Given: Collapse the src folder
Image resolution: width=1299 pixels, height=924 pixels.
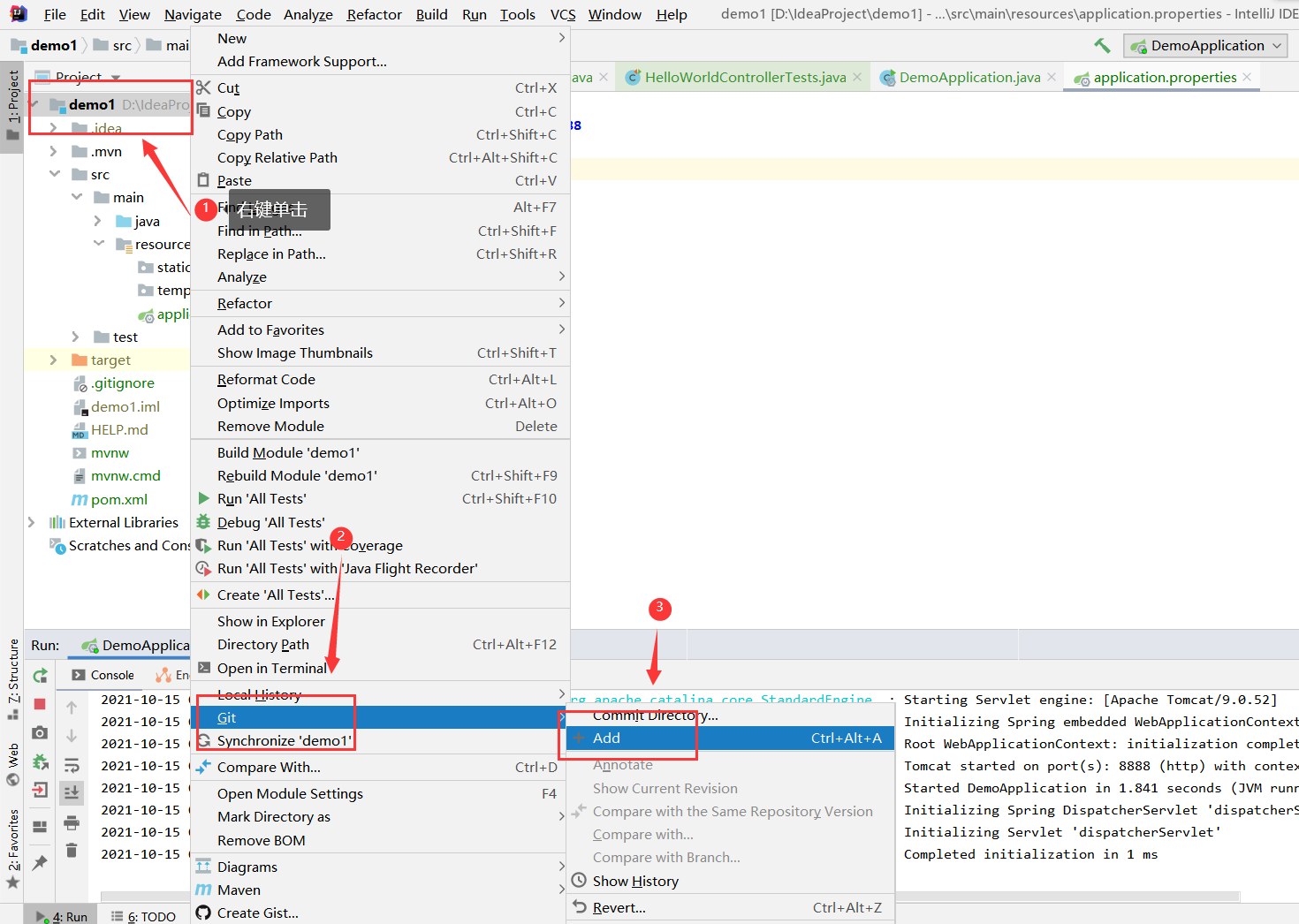Looking at the screenshot, I should pos(54,174).
